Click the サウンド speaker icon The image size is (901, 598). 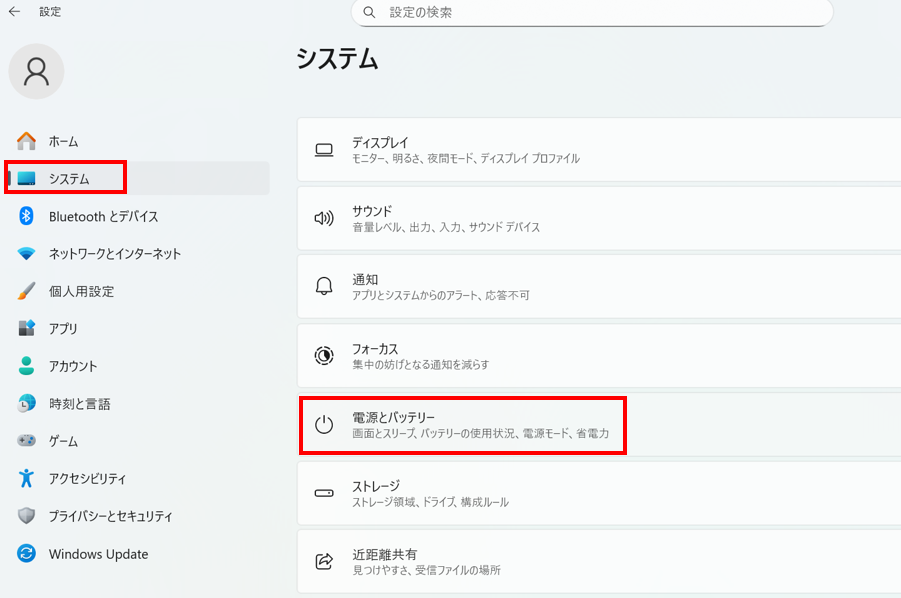324,218
